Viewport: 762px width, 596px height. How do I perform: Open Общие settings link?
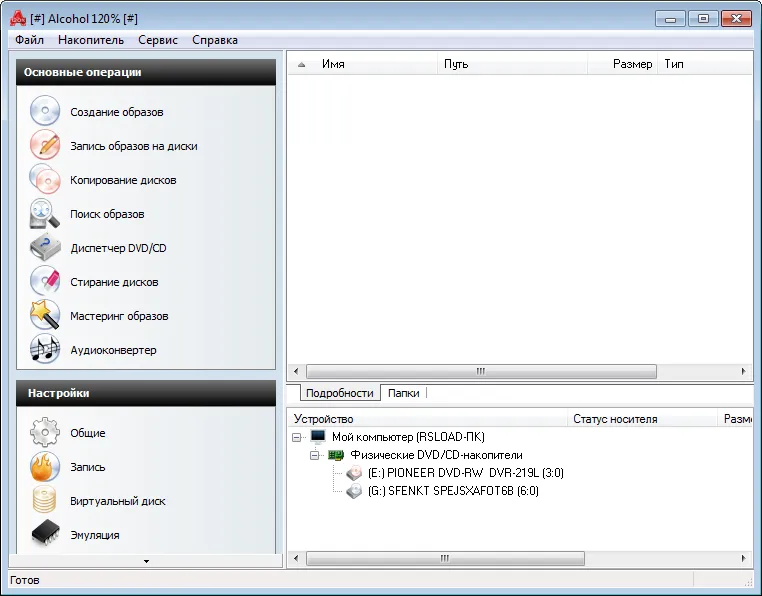click(x=87, y=433)
